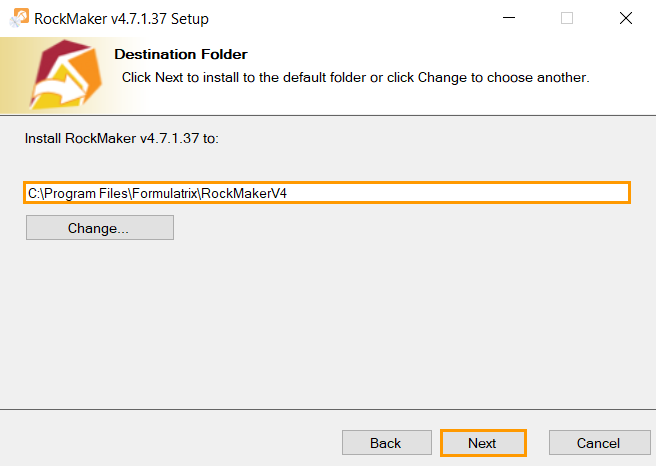Click the RockMaker banner logo graphic
656x466 pixels.
click(58, 76)
